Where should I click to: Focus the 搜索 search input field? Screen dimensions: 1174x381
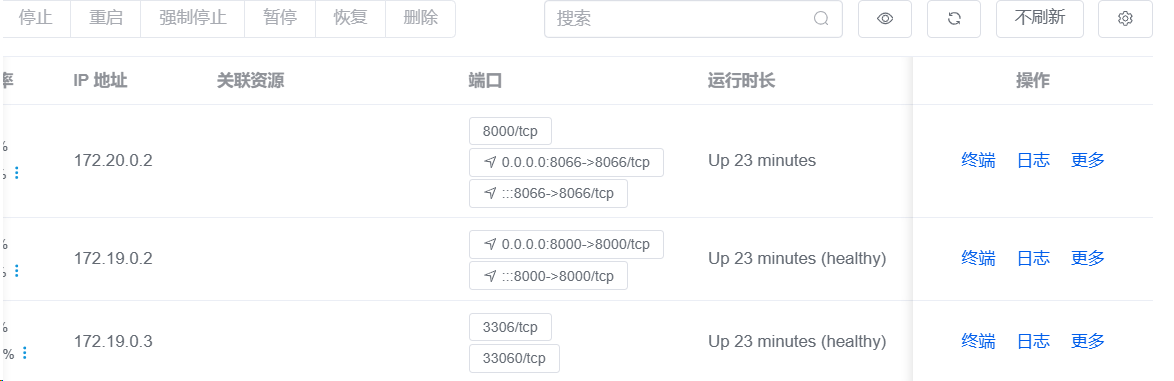tap(681, 19)
